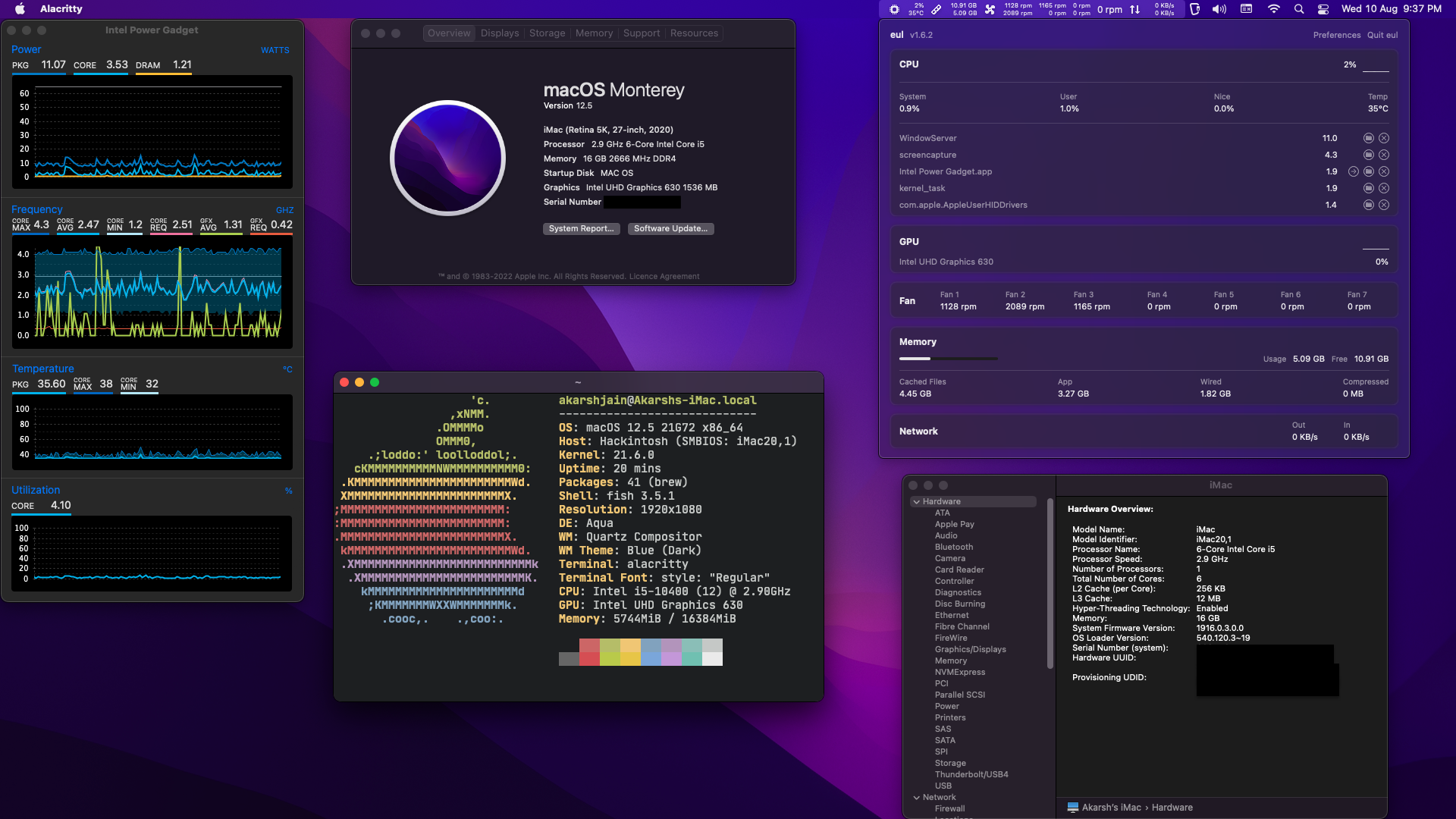Open the Licence Agreement link
The width and height of the screenshot is (1456, 819).
664,277
